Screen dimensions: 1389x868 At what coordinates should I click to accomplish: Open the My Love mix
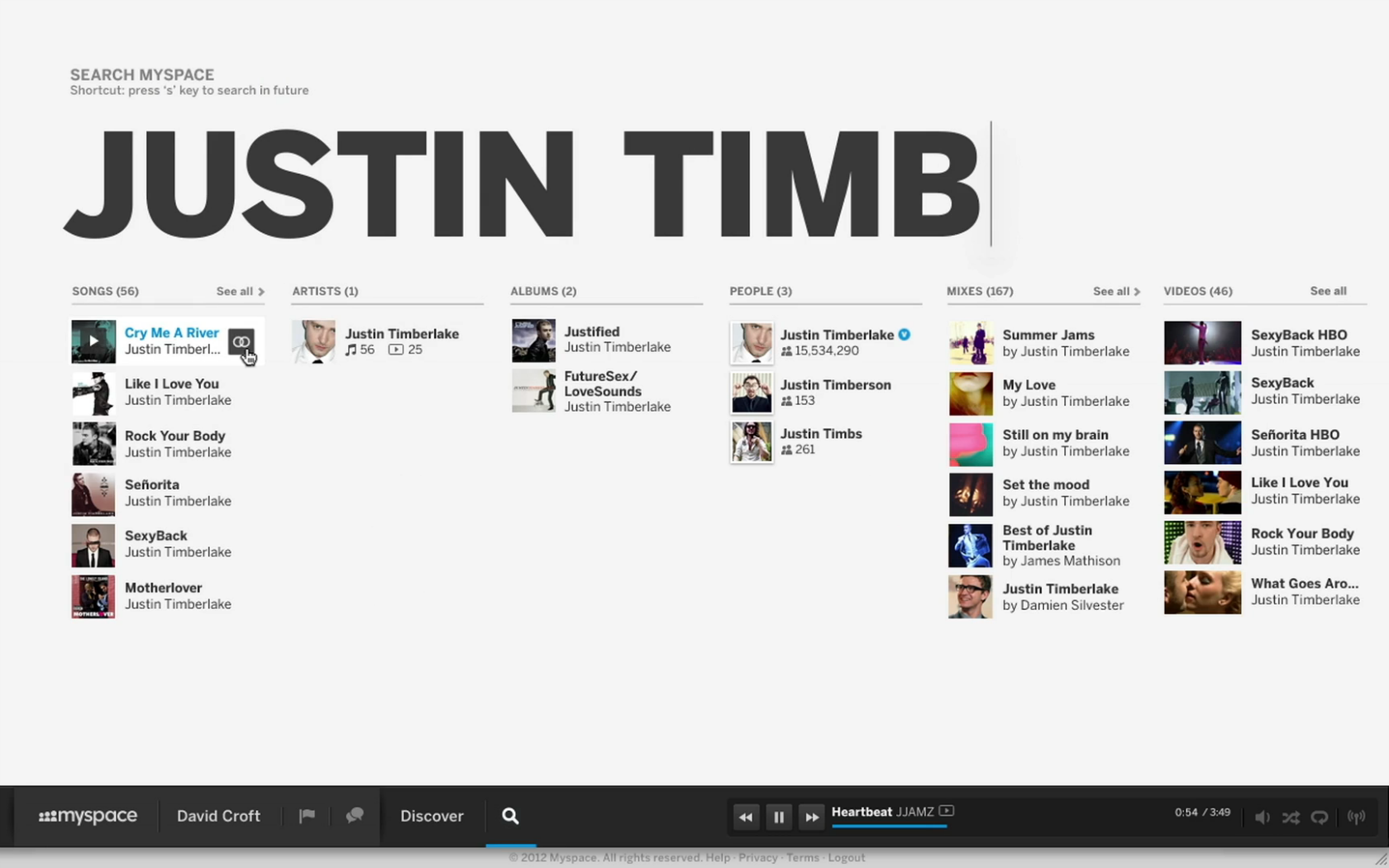[1029, 384]
